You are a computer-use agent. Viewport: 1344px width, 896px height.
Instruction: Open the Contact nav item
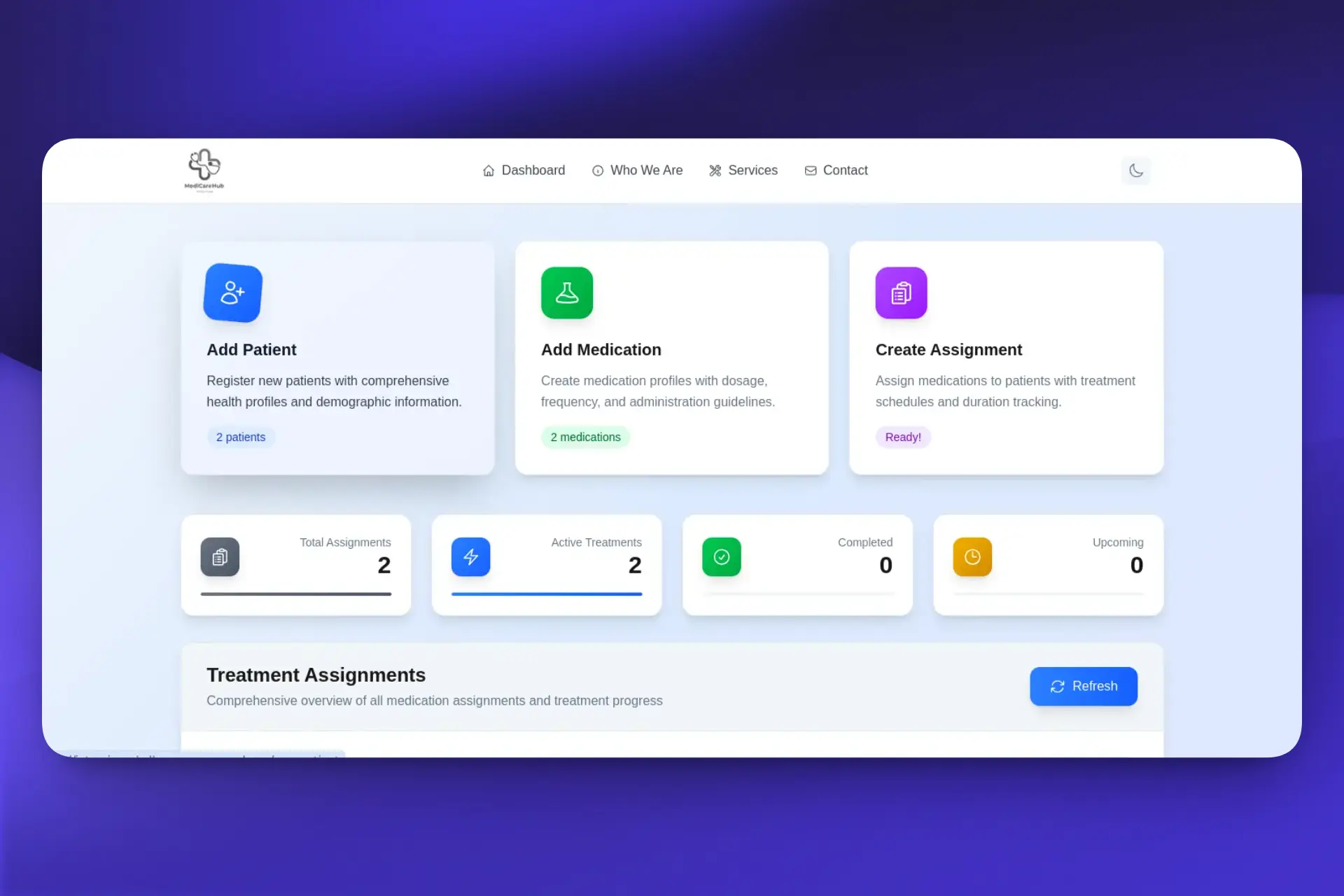point(836,170)
